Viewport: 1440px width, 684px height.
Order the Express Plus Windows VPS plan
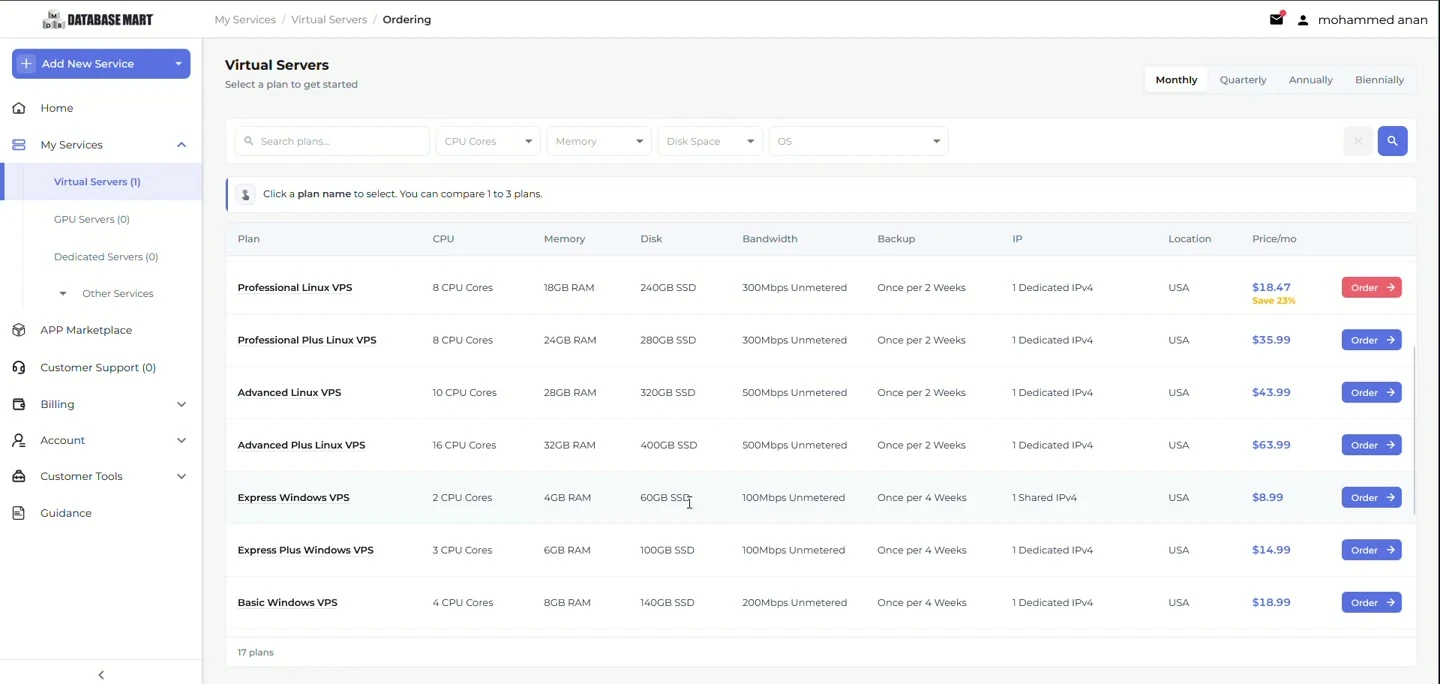(1371, 550)
